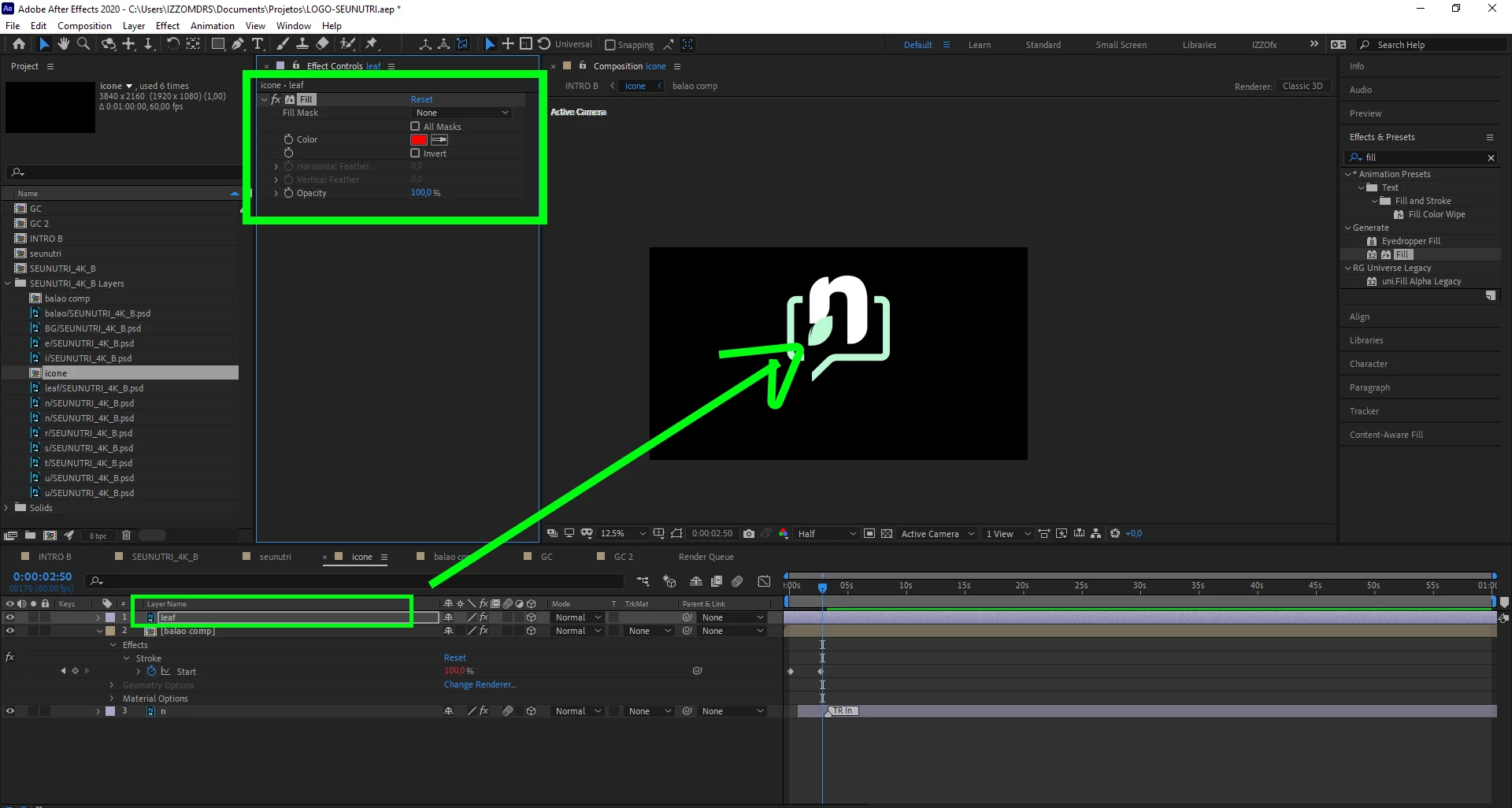Select the Roto Brush tool
The height and width of the screenshot is (808, 1512).
click(347, 44)
